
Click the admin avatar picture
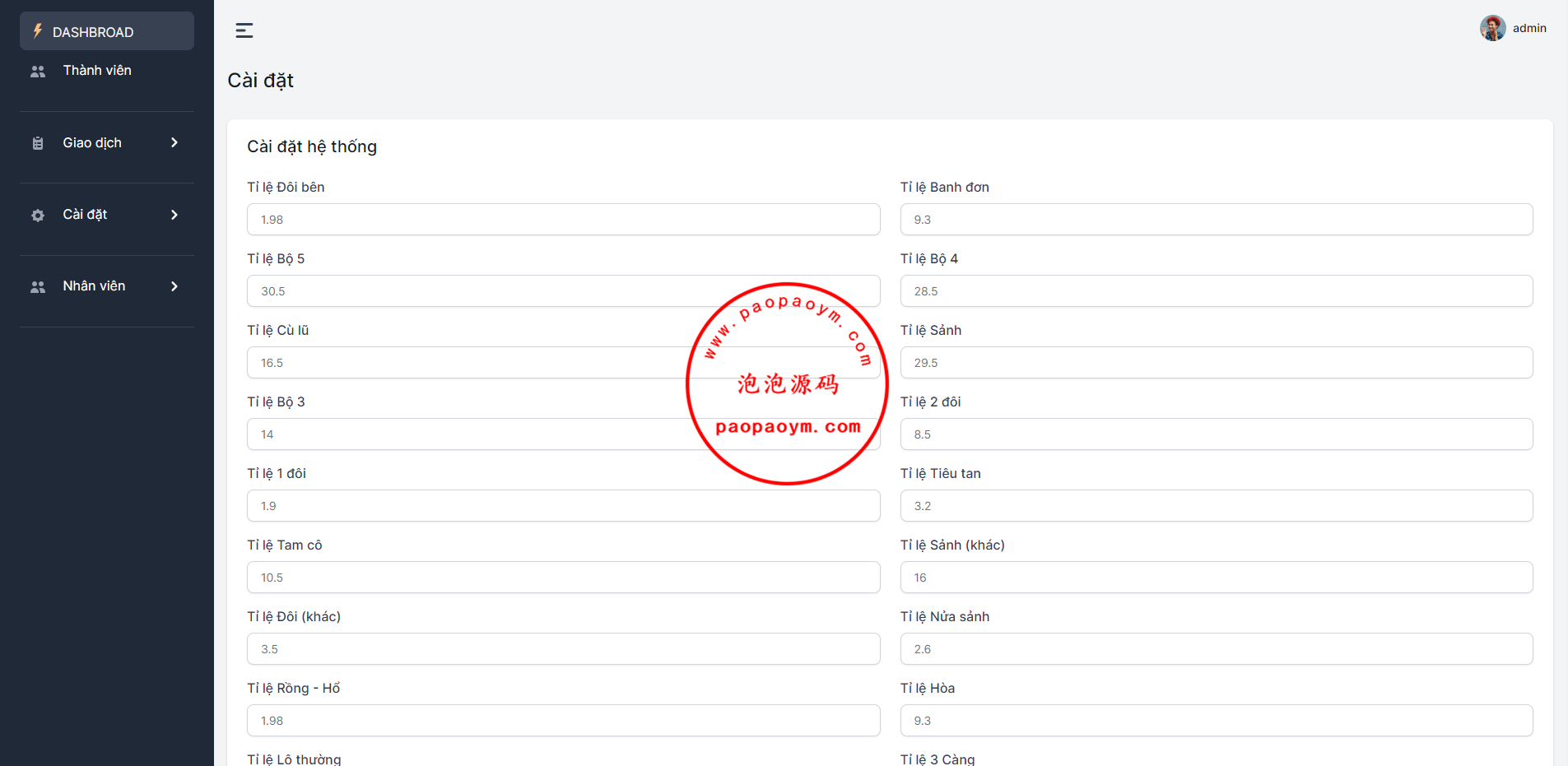[x=1492, y=28]
